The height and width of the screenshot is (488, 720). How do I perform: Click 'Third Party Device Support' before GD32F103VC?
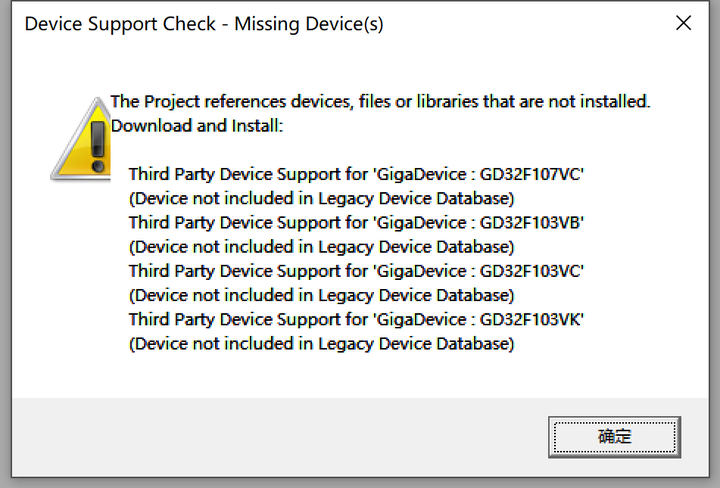236,271
